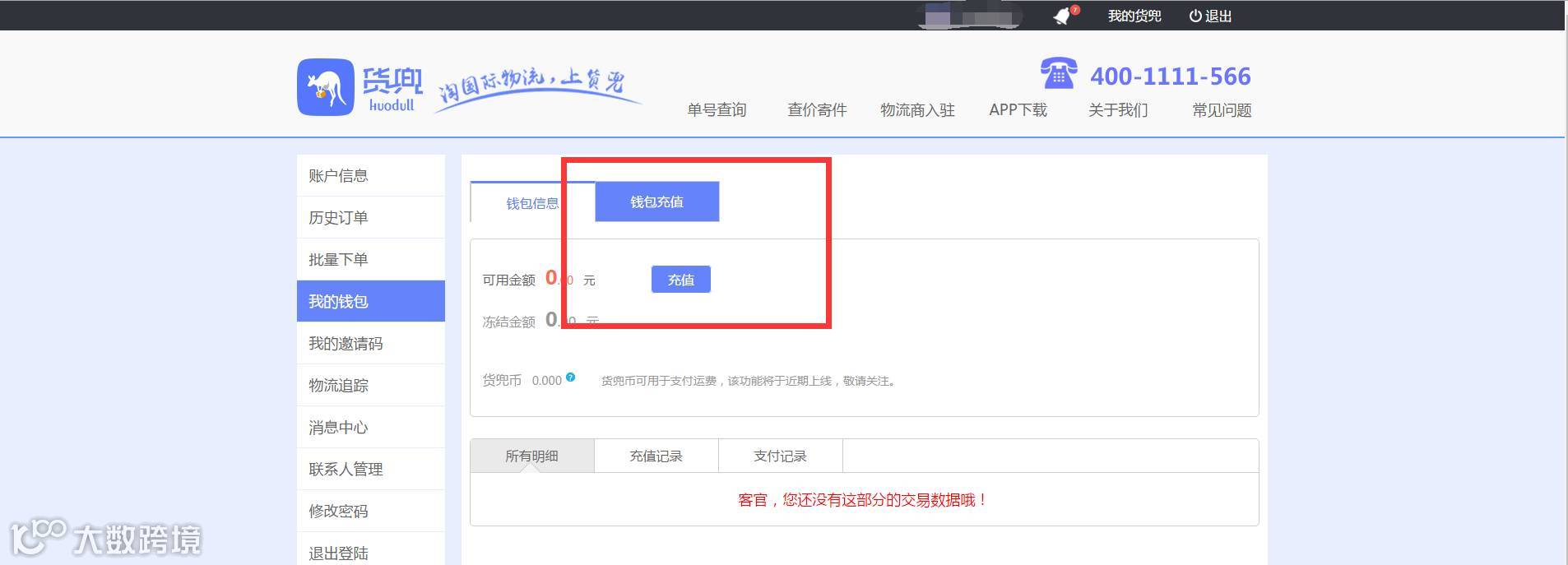Select 物流追踪 in sidebar
This screenshot has width=1568, height=565.
pos(371,385)
